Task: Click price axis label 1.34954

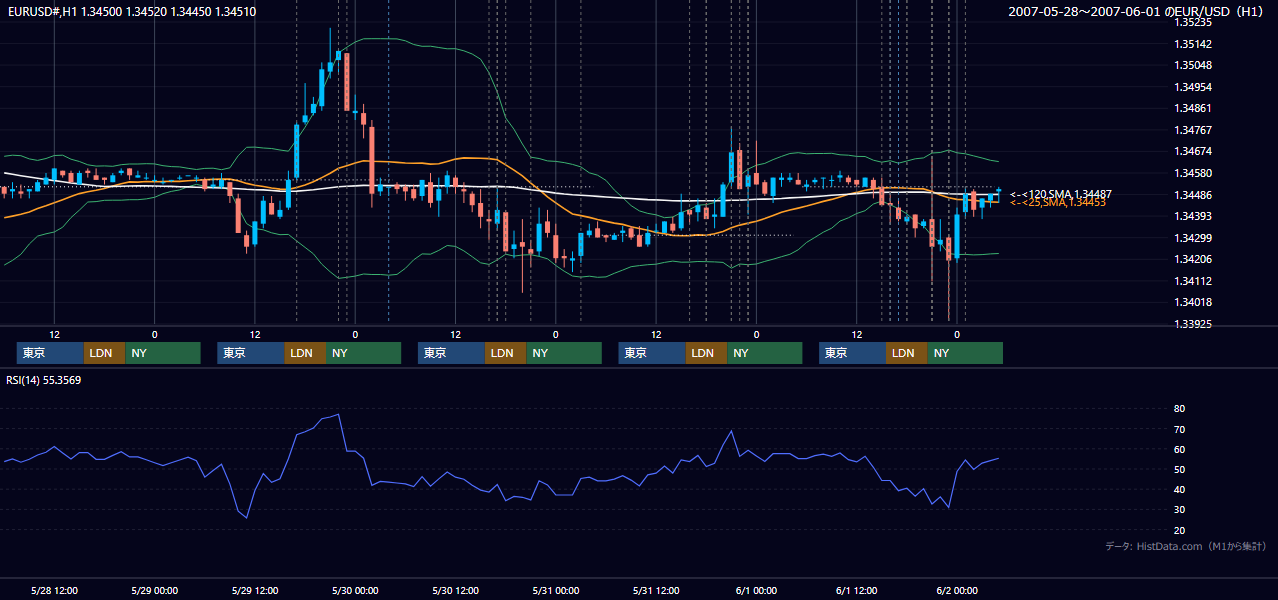Action: click(1193, 87)
